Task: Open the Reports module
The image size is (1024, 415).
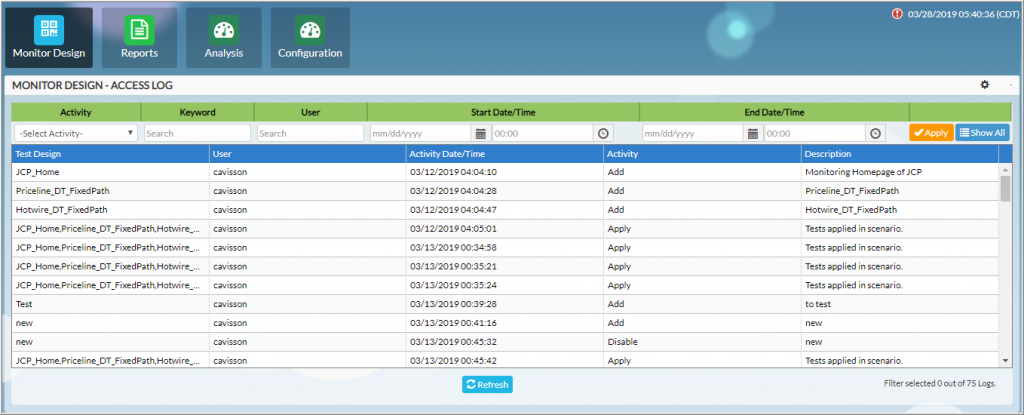Action: 139,38
